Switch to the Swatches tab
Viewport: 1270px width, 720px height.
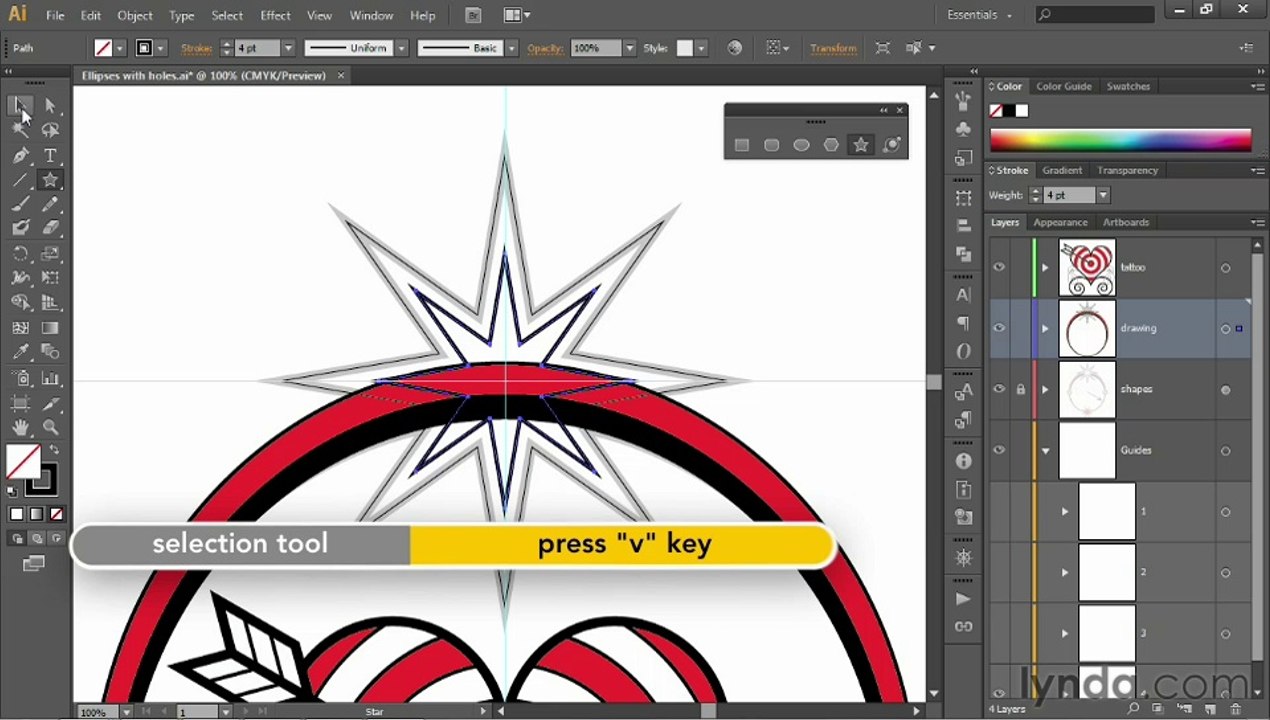pyautogui.click(x=1128, y=87)
